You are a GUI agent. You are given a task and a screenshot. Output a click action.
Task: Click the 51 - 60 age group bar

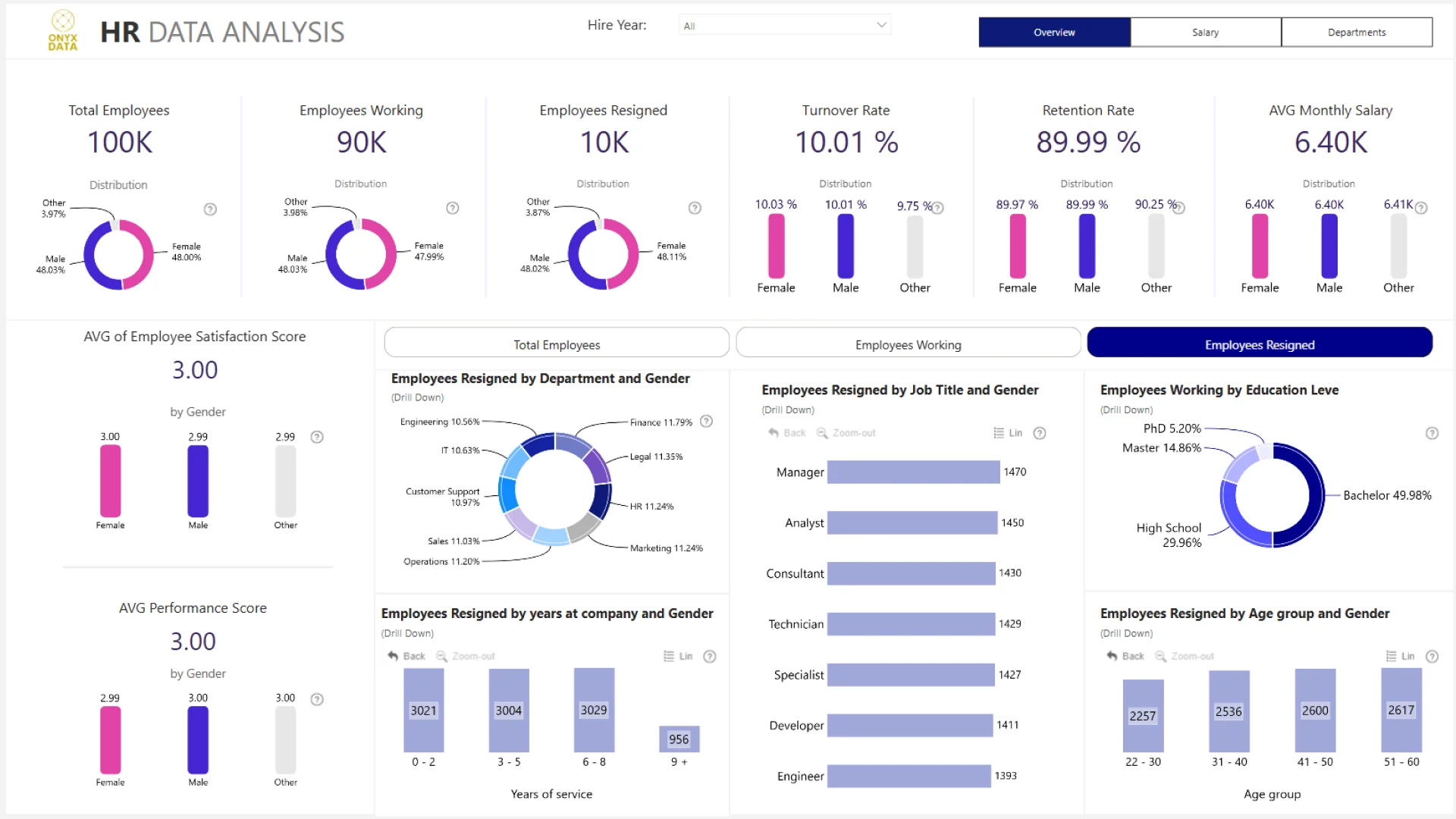tap(1401, 710)
